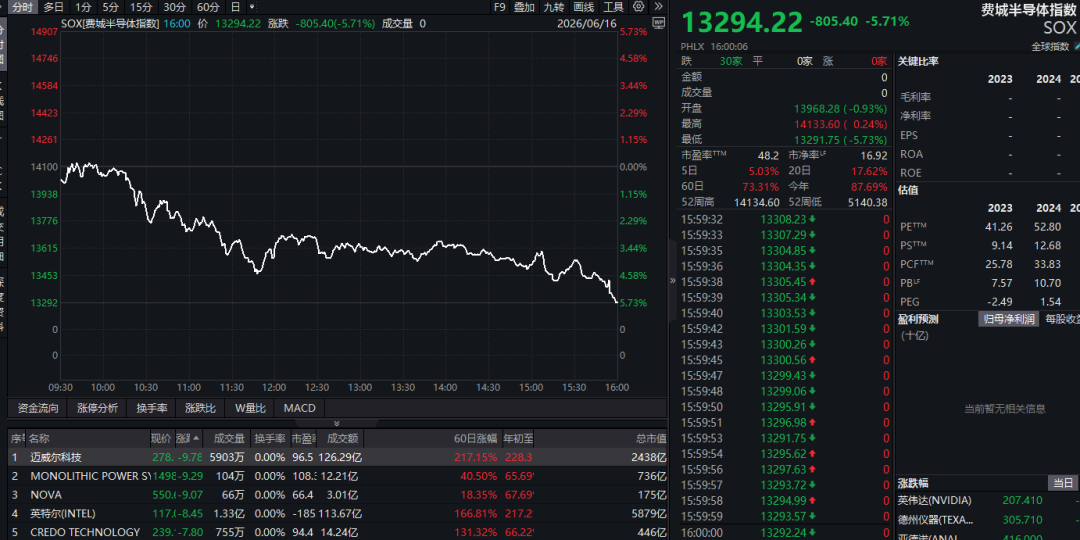Open the 工具 tools menu
This screenshot has width=1080, height=540.
point(613,7)
